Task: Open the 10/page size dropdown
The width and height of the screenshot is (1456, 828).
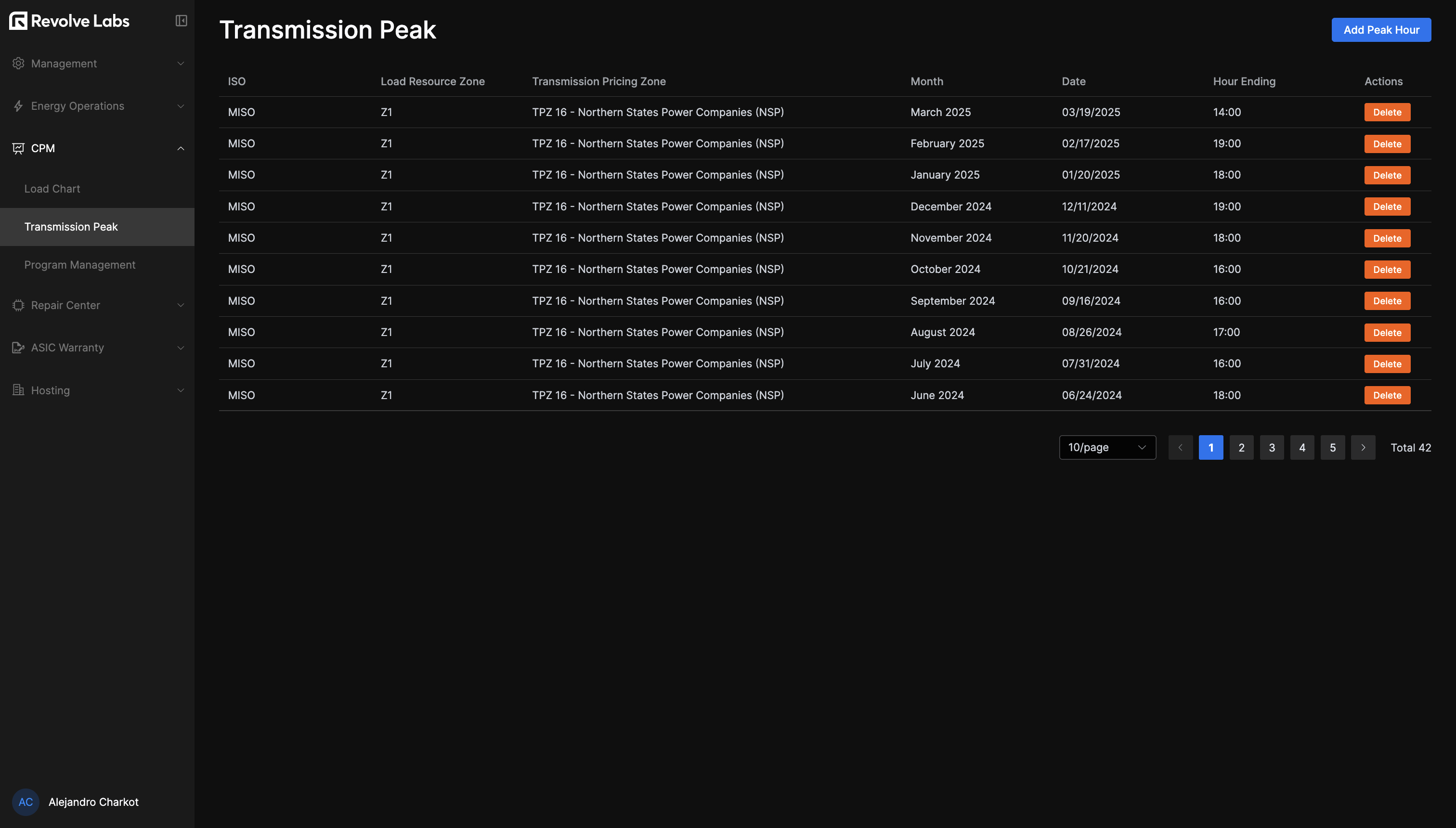Action: (1107, 448)
